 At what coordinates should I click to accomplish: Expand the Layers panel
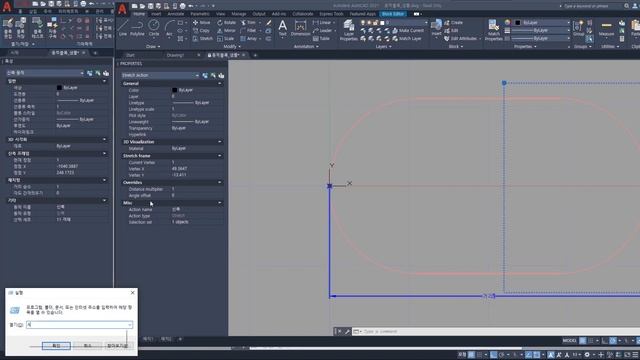[x=383, y=47]
